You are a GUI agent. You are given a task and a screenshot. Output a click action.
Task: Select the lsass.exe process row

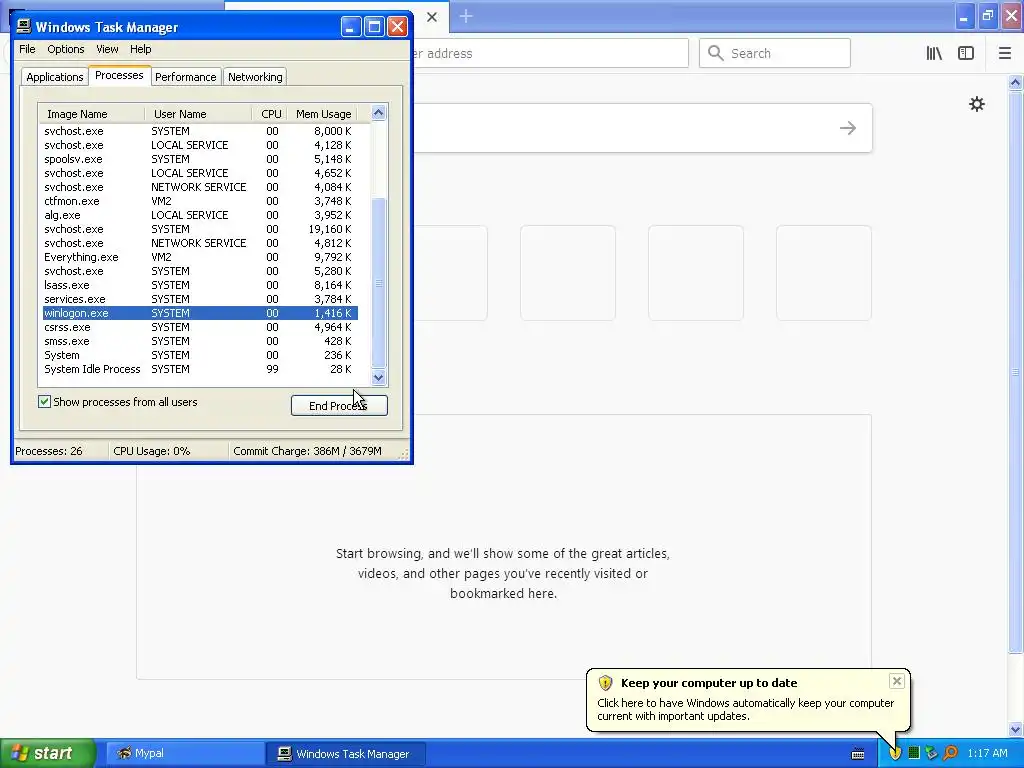click(200, 285)
